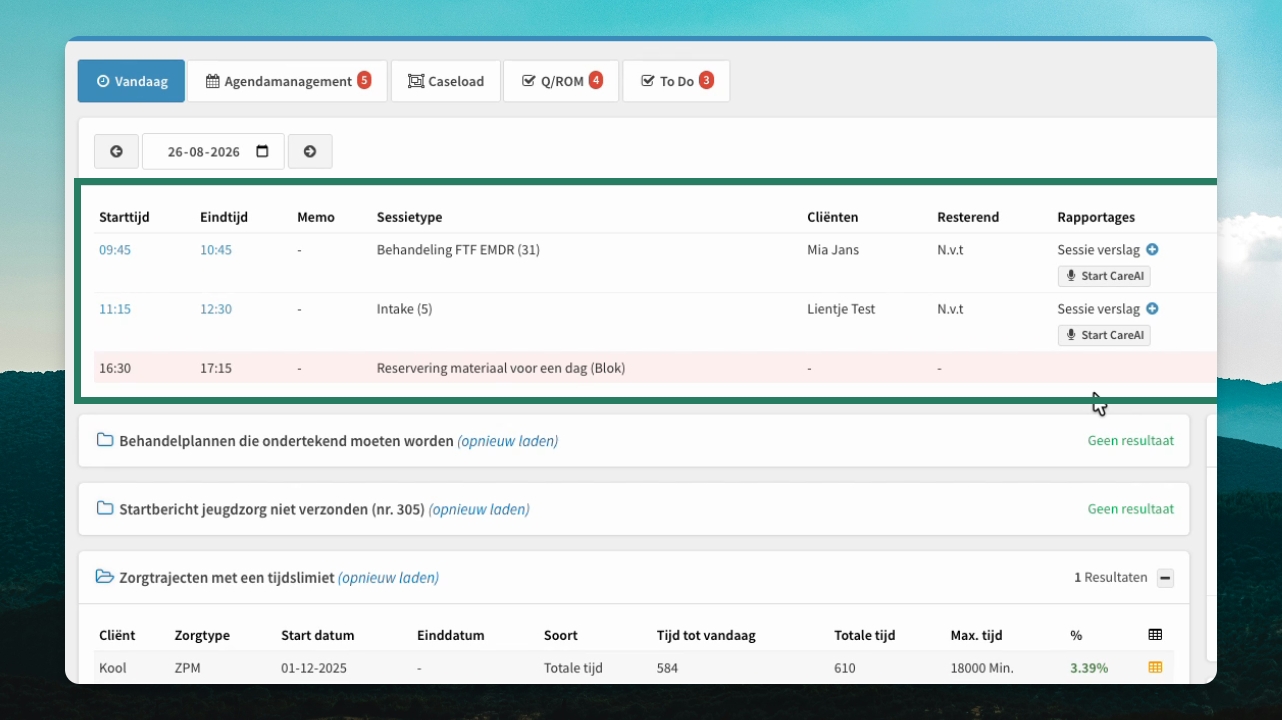Click Zorgtrajecten open folder icon
This screenshot has height=720, width=1282.
coord(105,577)
